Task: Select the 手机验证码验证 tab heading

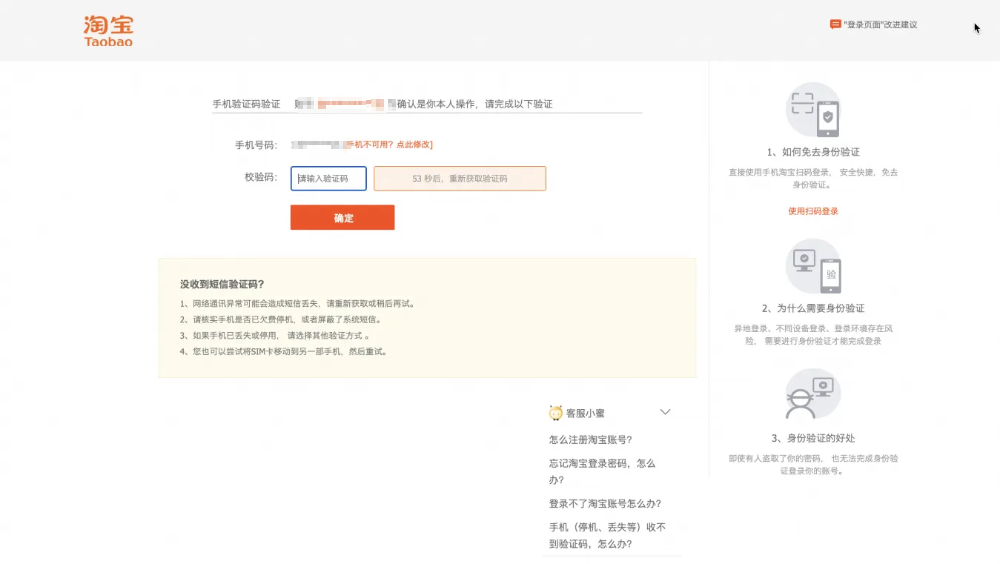Action: [246, 104]
